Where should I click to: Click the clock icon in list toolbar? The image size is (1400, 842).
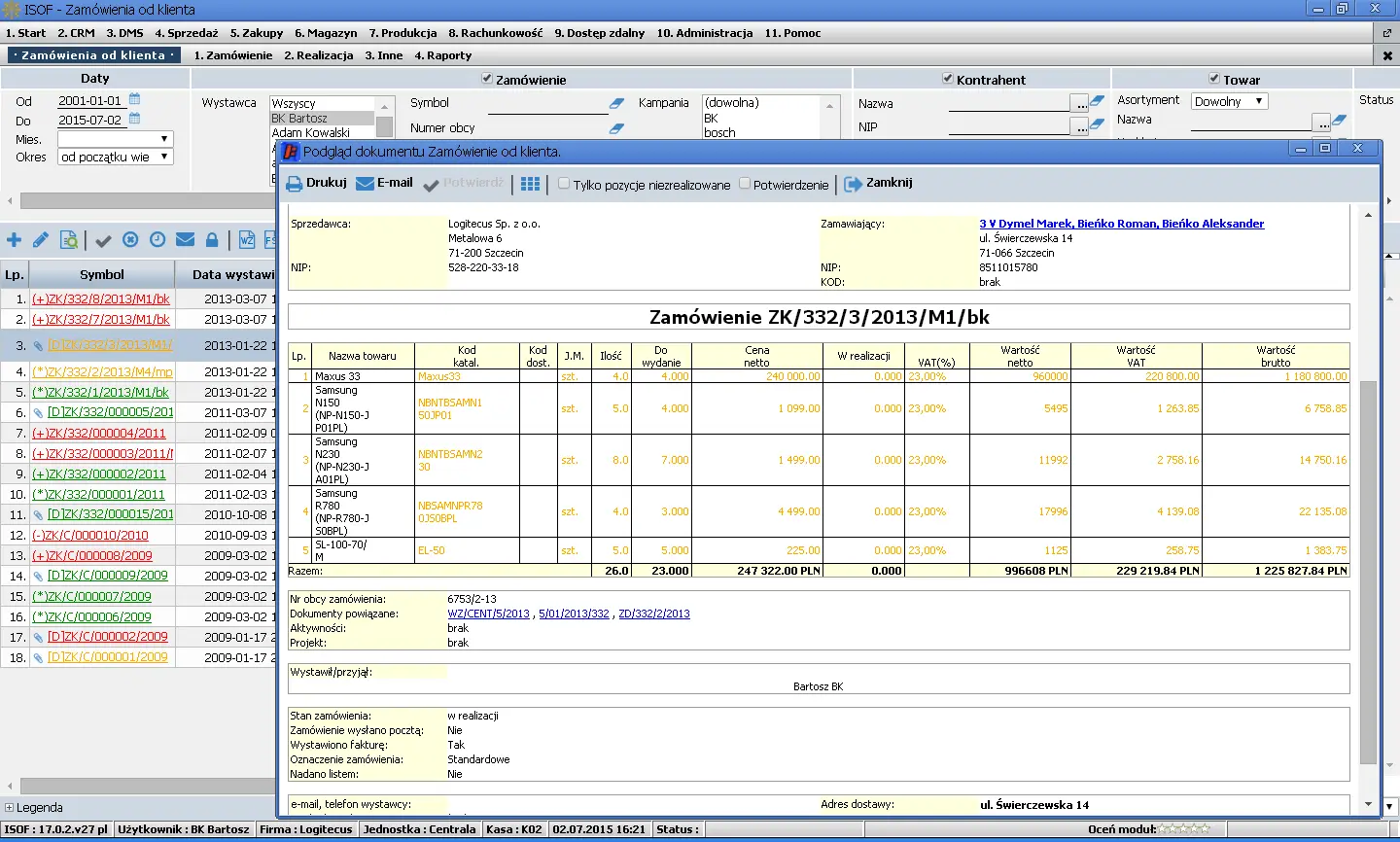157,240
